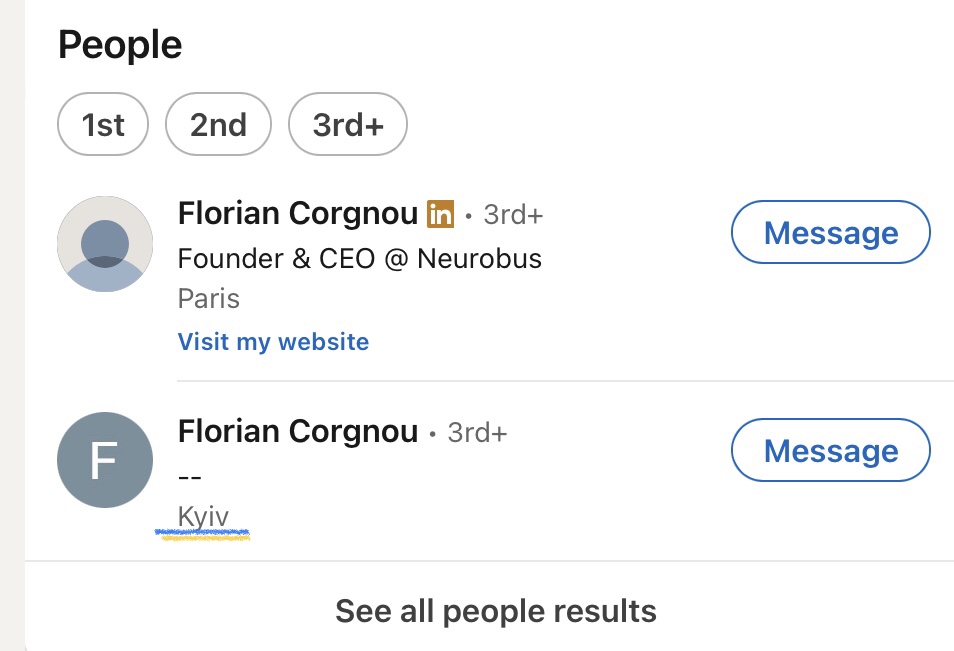Image resolution: width=954 pixels, height=651 pixels.
Task: Enable the 3rd+ connection filter pill
Action: pos(347,125)
